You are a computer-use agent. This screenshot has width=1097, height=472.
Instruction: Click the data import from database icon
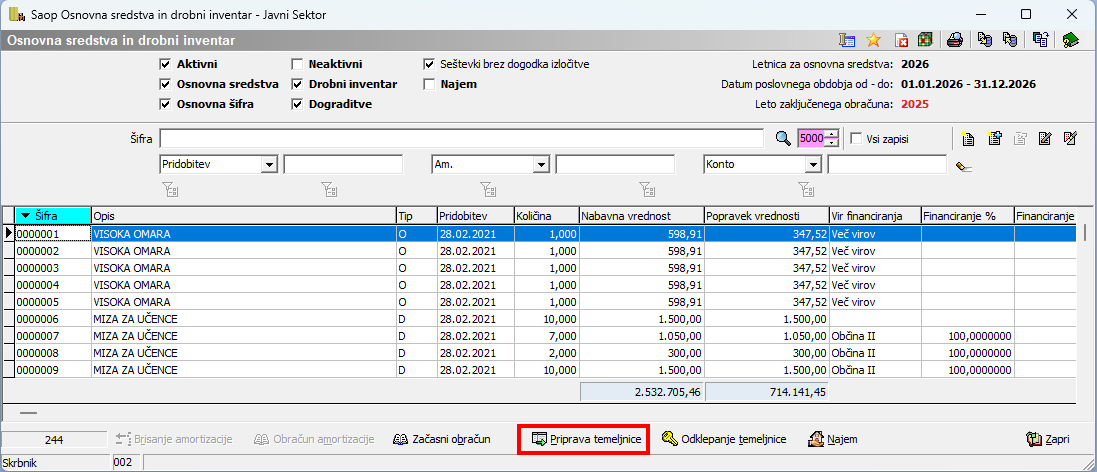pyautogui.click(x=1009, y=40)
